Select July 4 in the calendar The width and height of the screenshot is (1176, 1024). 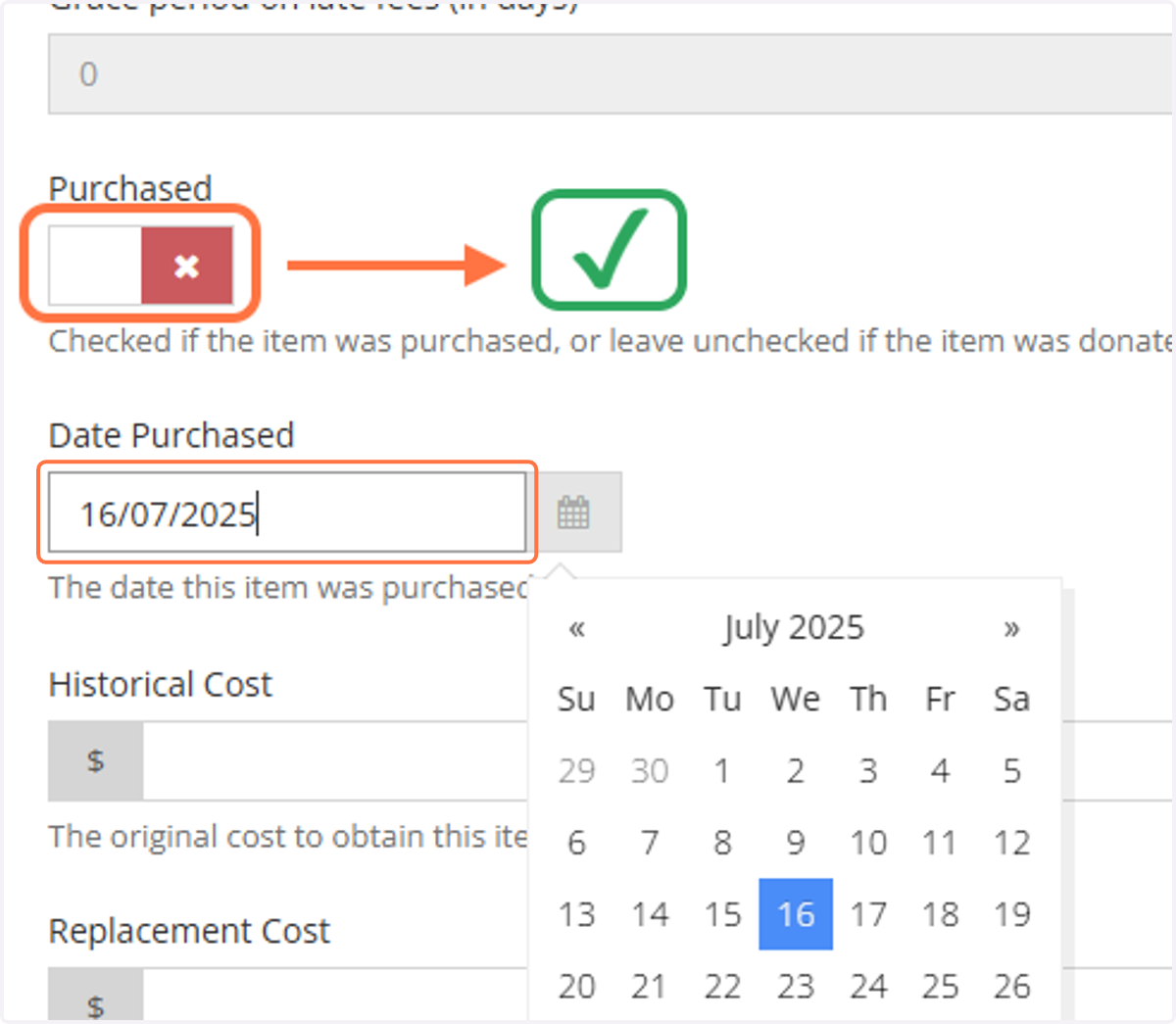(940, 771)
